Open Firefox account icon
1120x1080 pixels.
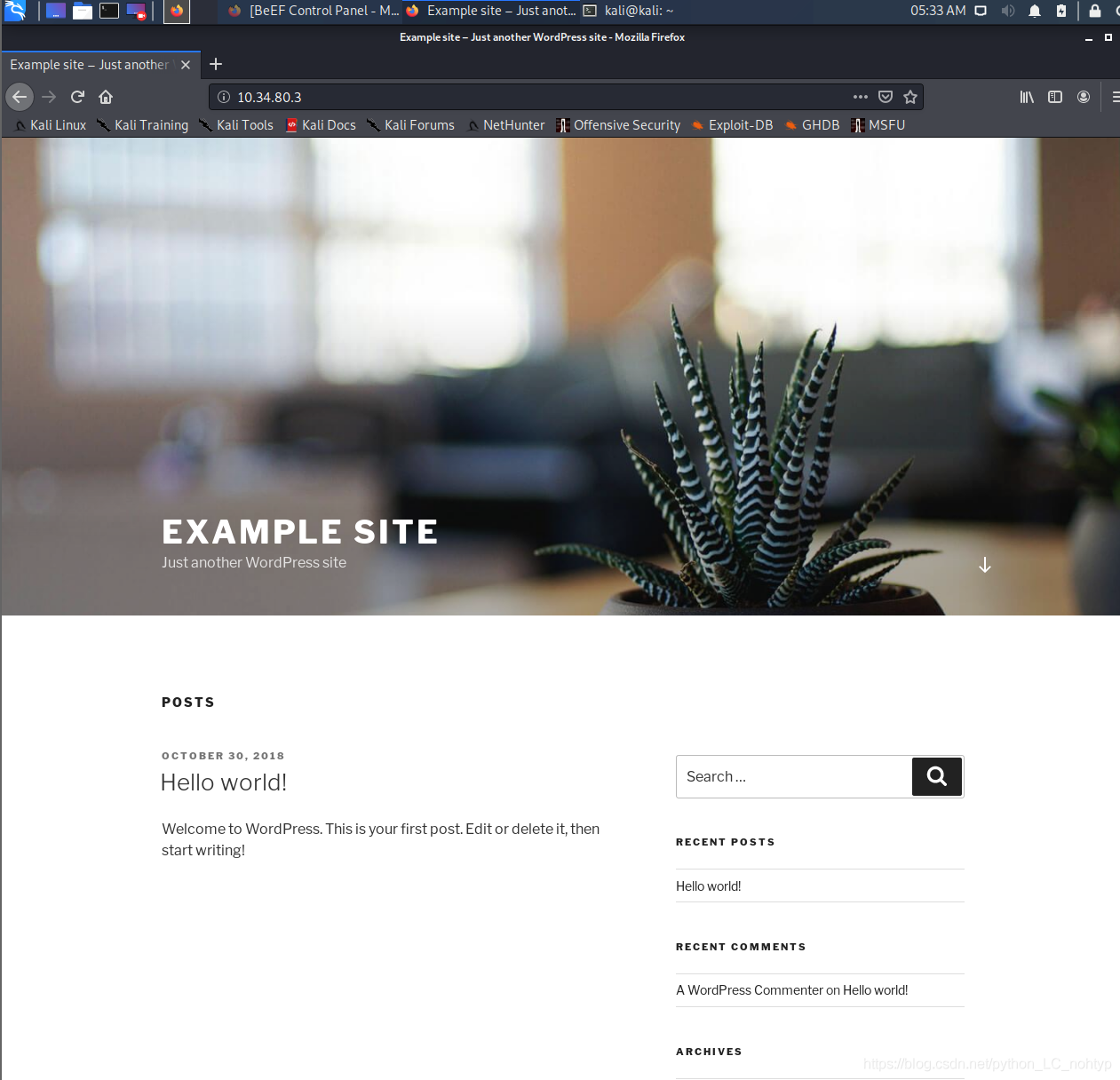pos(1084,97)
